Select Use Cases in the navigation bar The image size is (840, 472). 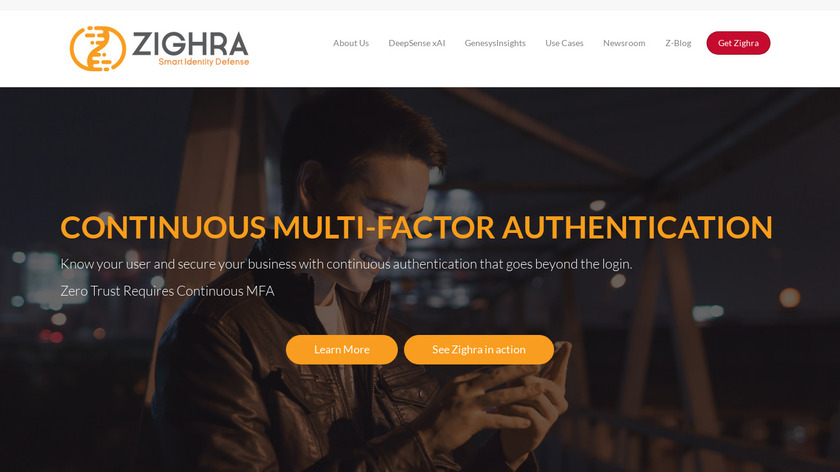(x=564, y=43)
